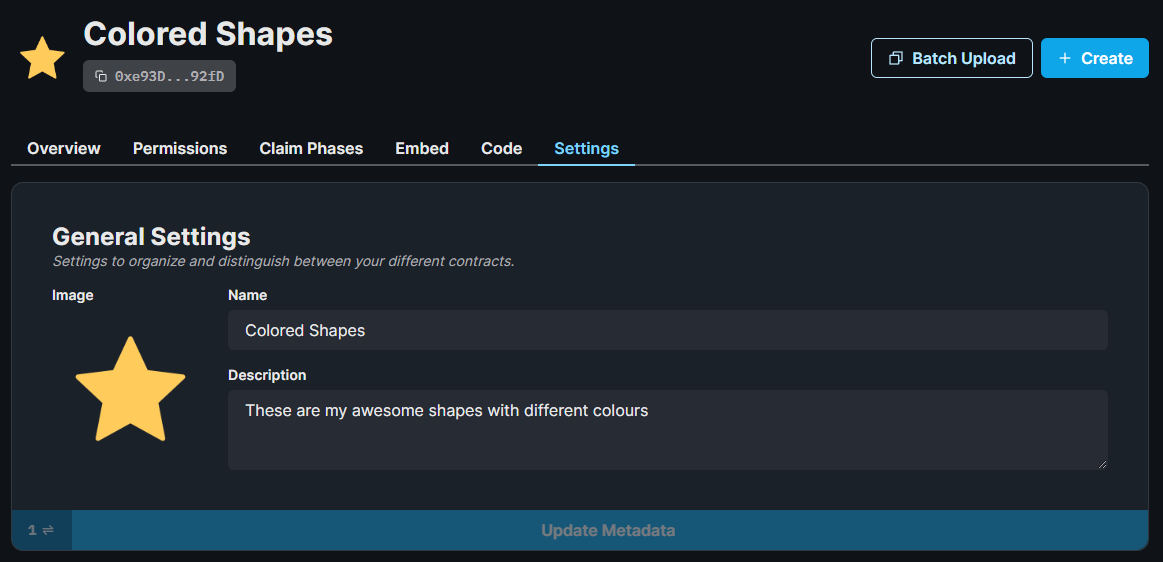Click the star logo beside the page title
This screenshot has width=1163, height=562.
[42, 59]
